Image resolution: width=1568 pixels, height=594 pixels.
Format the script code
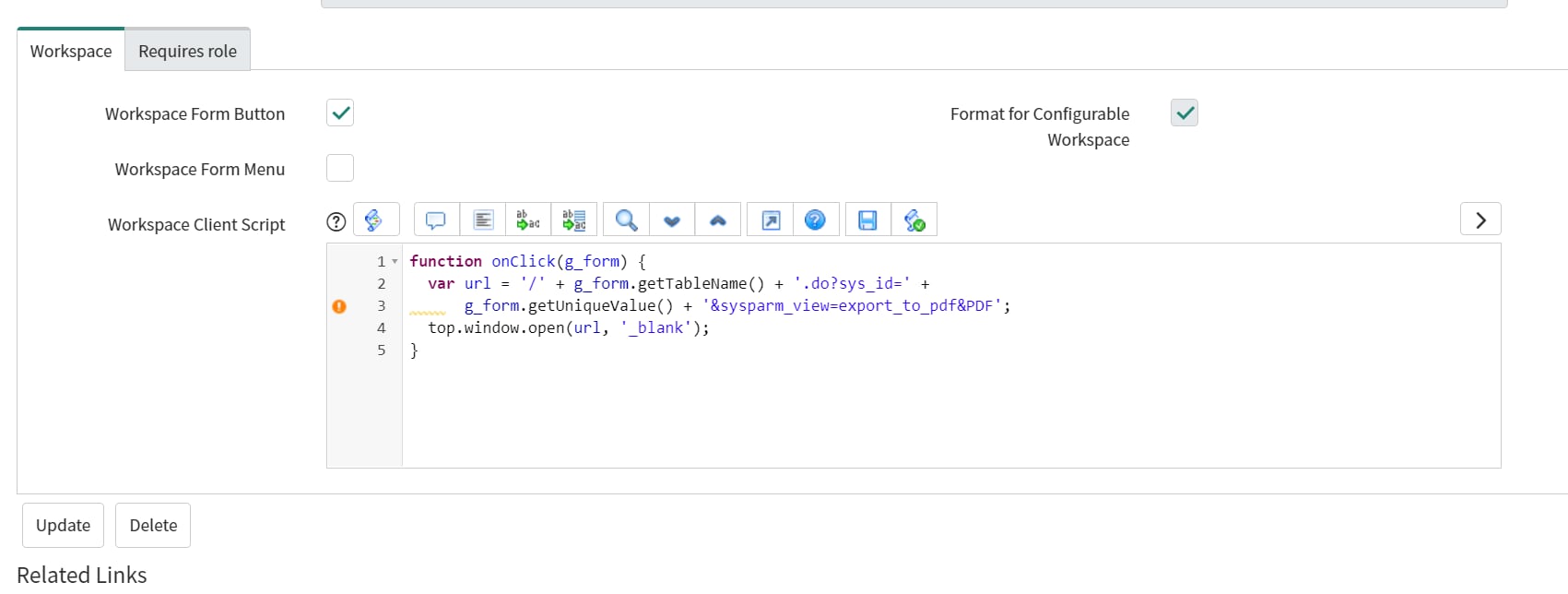tap(483, 220)
